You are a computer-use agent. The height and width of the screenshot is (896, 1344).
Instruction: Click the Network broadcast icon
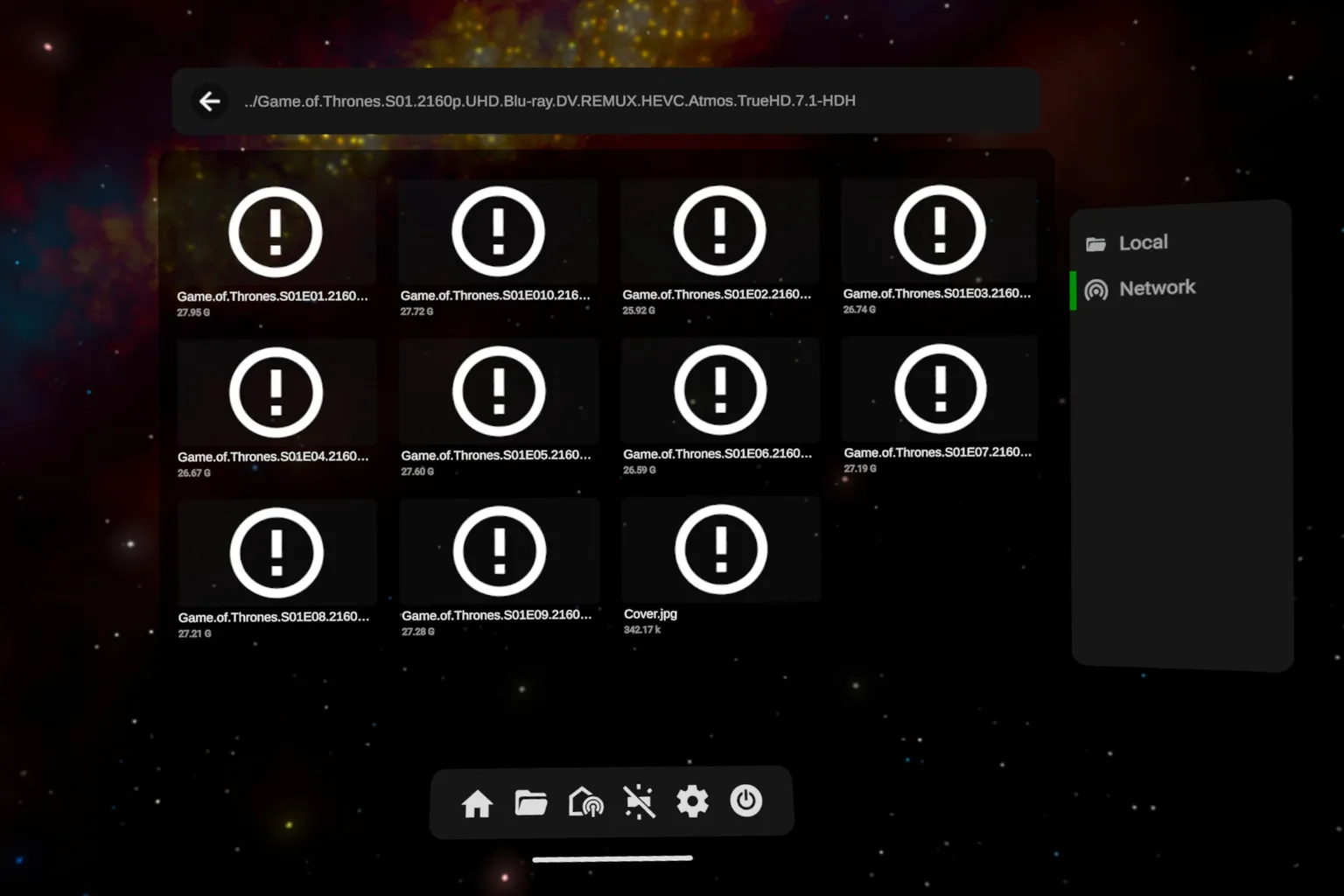click(1096, 290)
